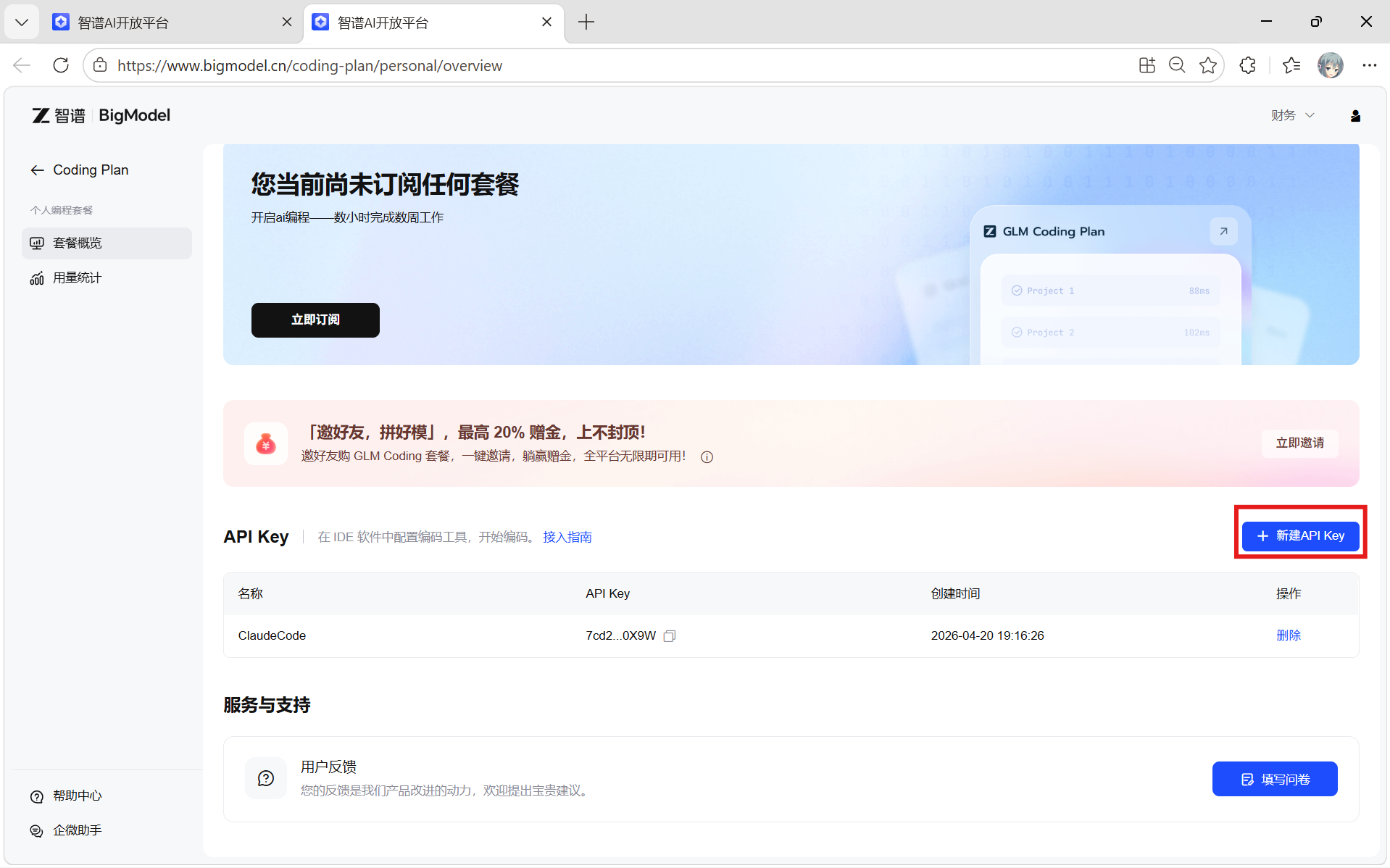Viewport: 1390px width, 868px height.
Task: Click the zoom out magnifier icon
Action: (x=1177, y=65)
